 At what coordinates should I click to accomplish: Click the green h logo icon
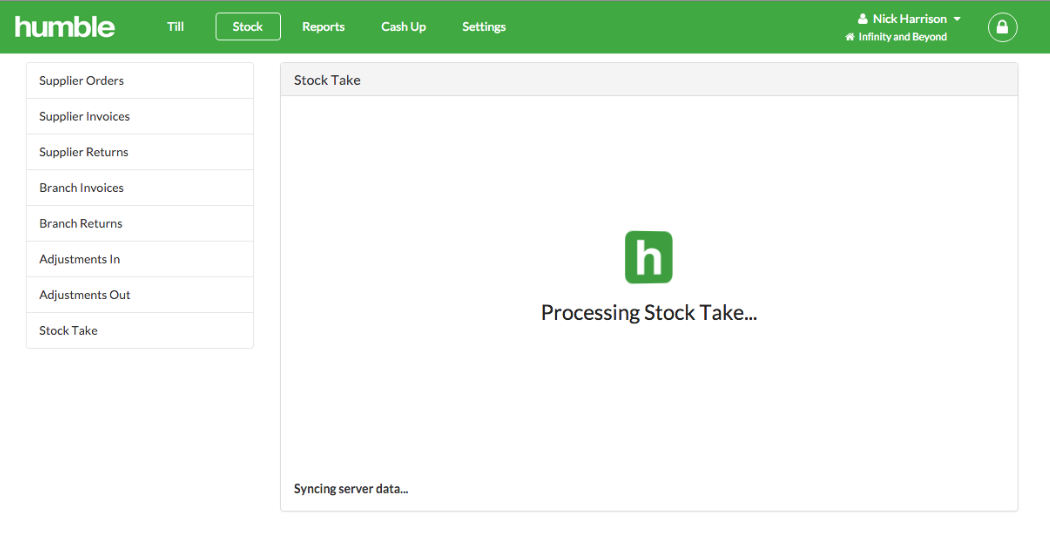[648, 257]
